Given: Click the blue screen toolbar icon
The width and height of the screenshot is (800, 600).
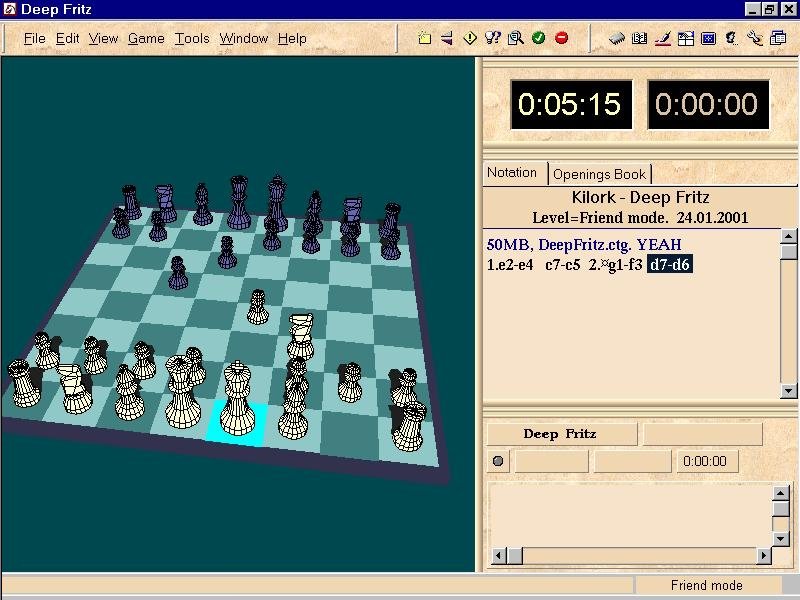Looking at the screenshot, I should (x=709, y=38).
